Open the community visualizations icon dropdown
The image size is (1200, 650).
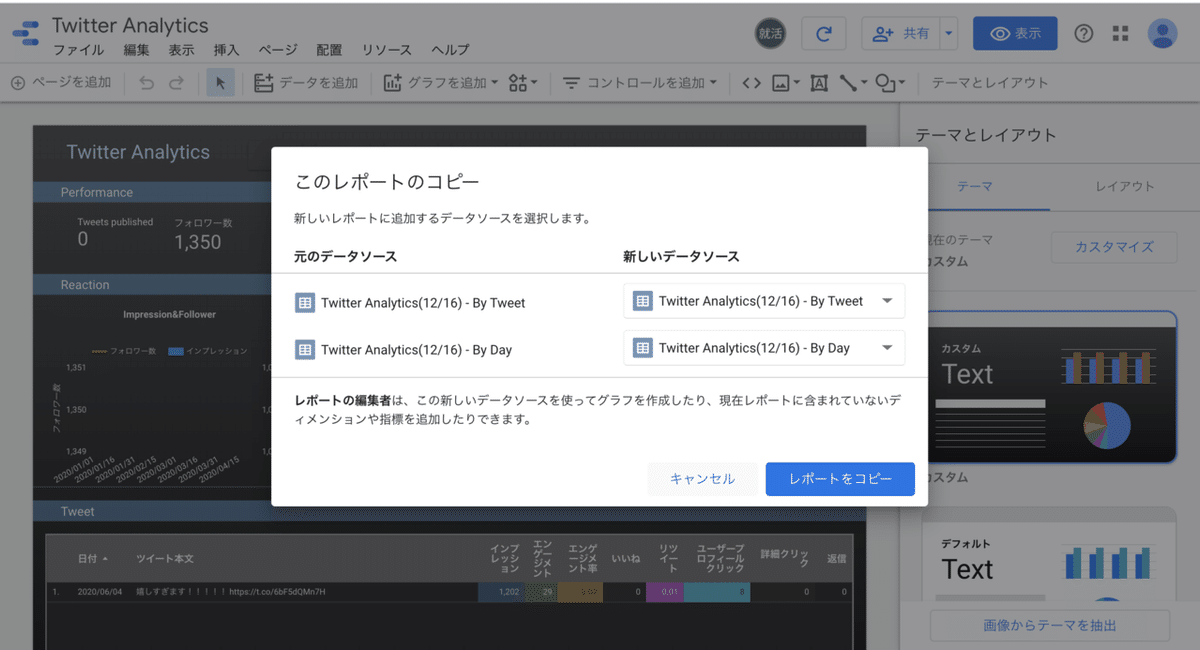pyautogui.click(x=523, y=83)
